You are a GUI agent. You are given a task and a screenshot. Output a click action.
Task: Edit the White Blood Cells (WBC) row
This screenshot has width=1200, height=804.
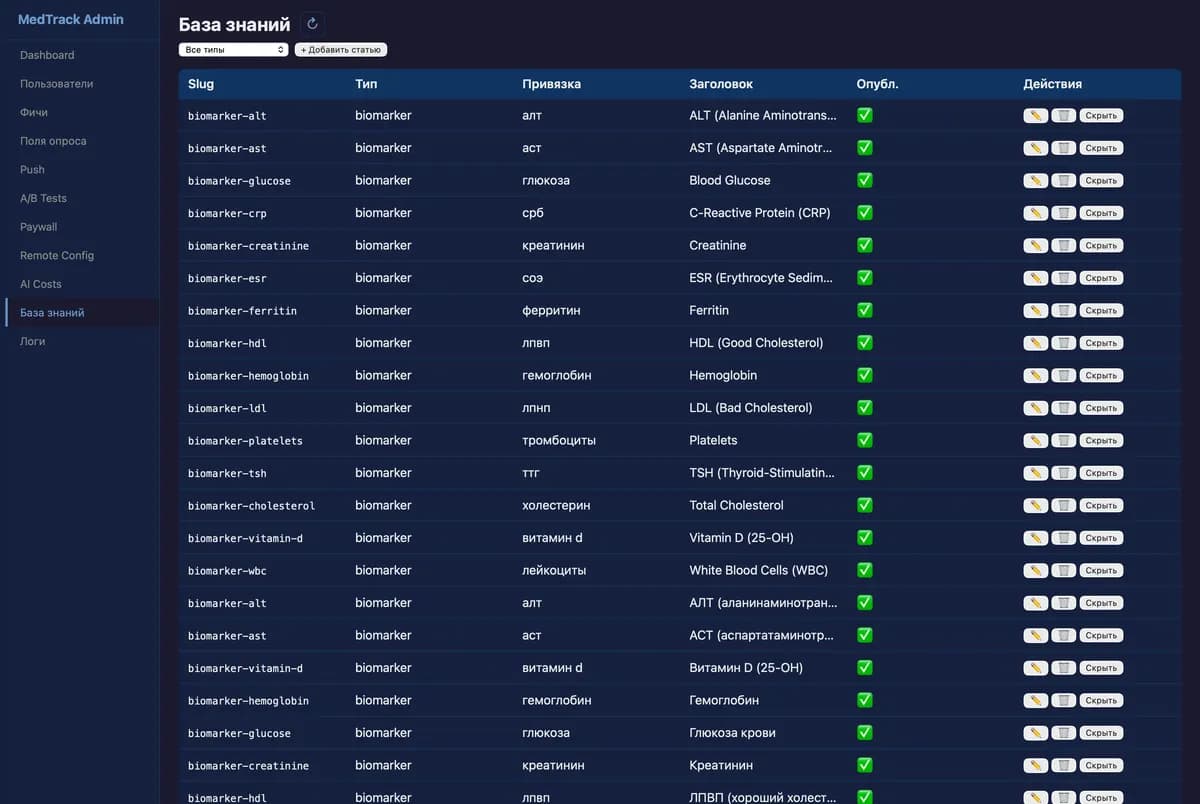coord(1036,571)
